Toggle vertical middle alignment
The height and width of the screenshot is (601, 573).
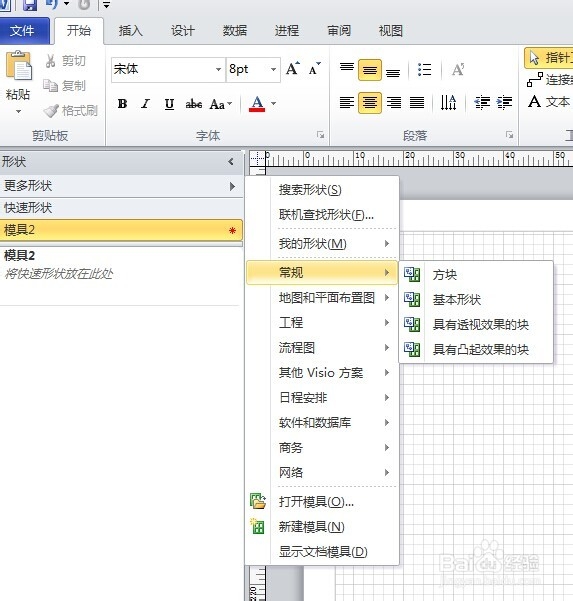369,70
